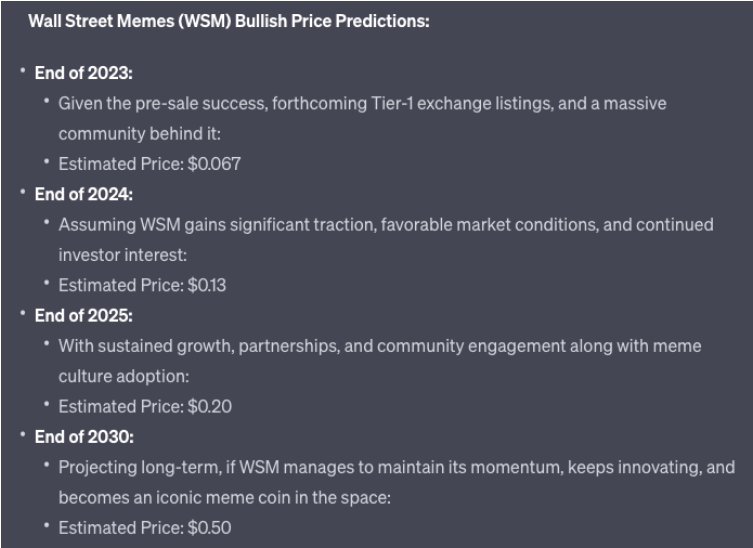Click the Estimated Price $0.20 line
753x548 pixels.
(145, 407)
